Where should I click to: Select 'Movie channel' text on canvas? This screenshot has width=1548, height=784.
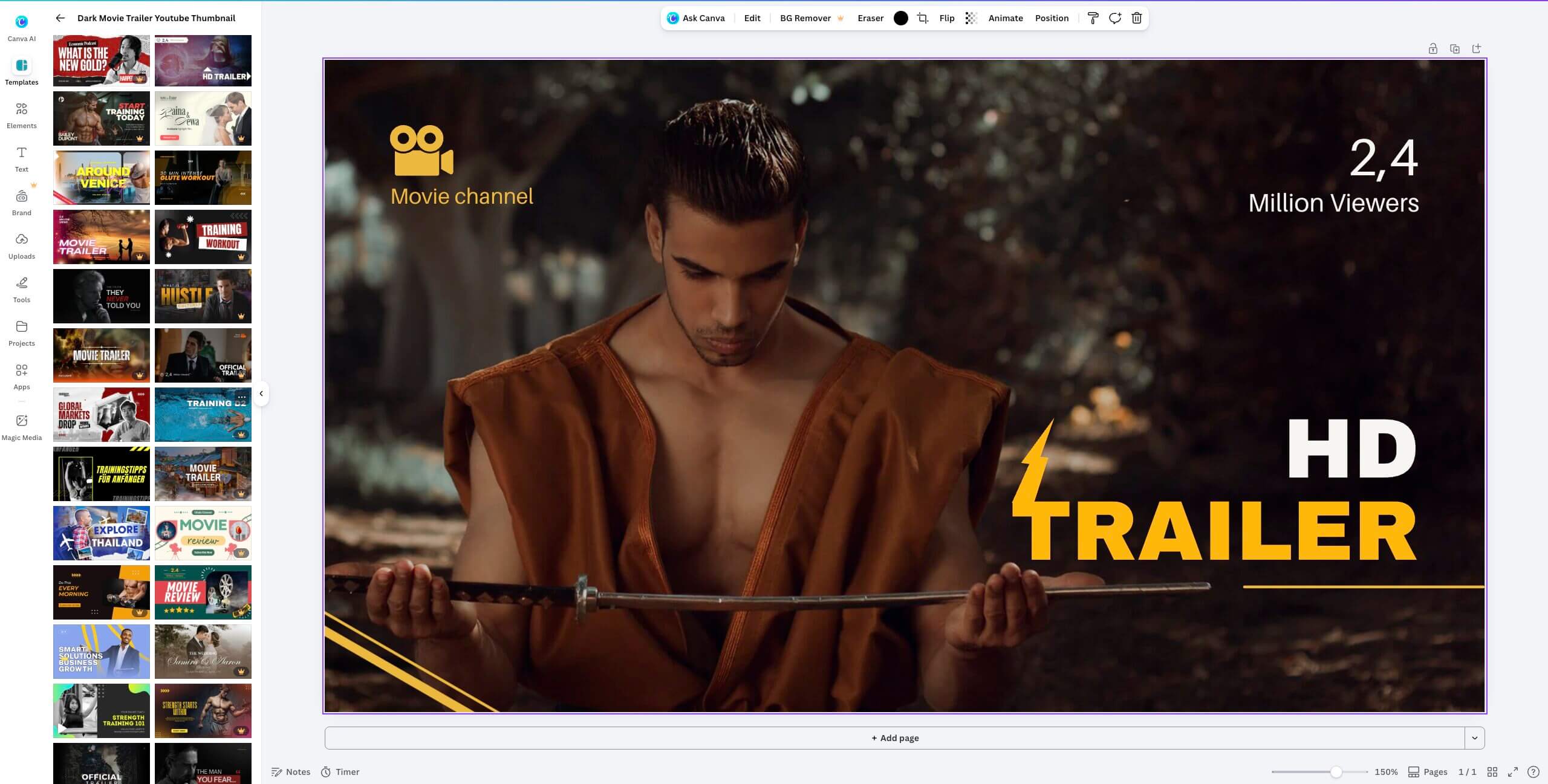click(462, 196)
